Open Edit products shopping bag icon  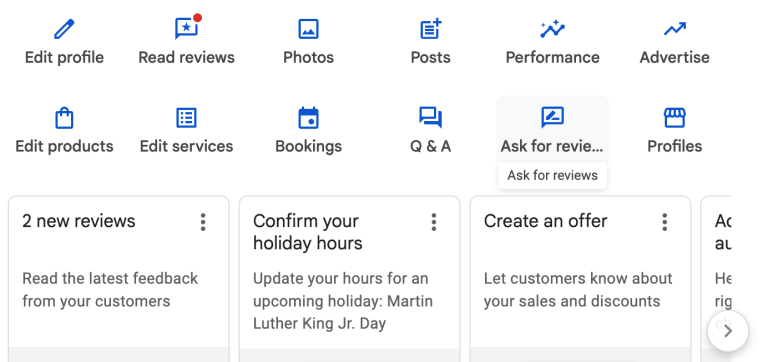click(64, 118)
